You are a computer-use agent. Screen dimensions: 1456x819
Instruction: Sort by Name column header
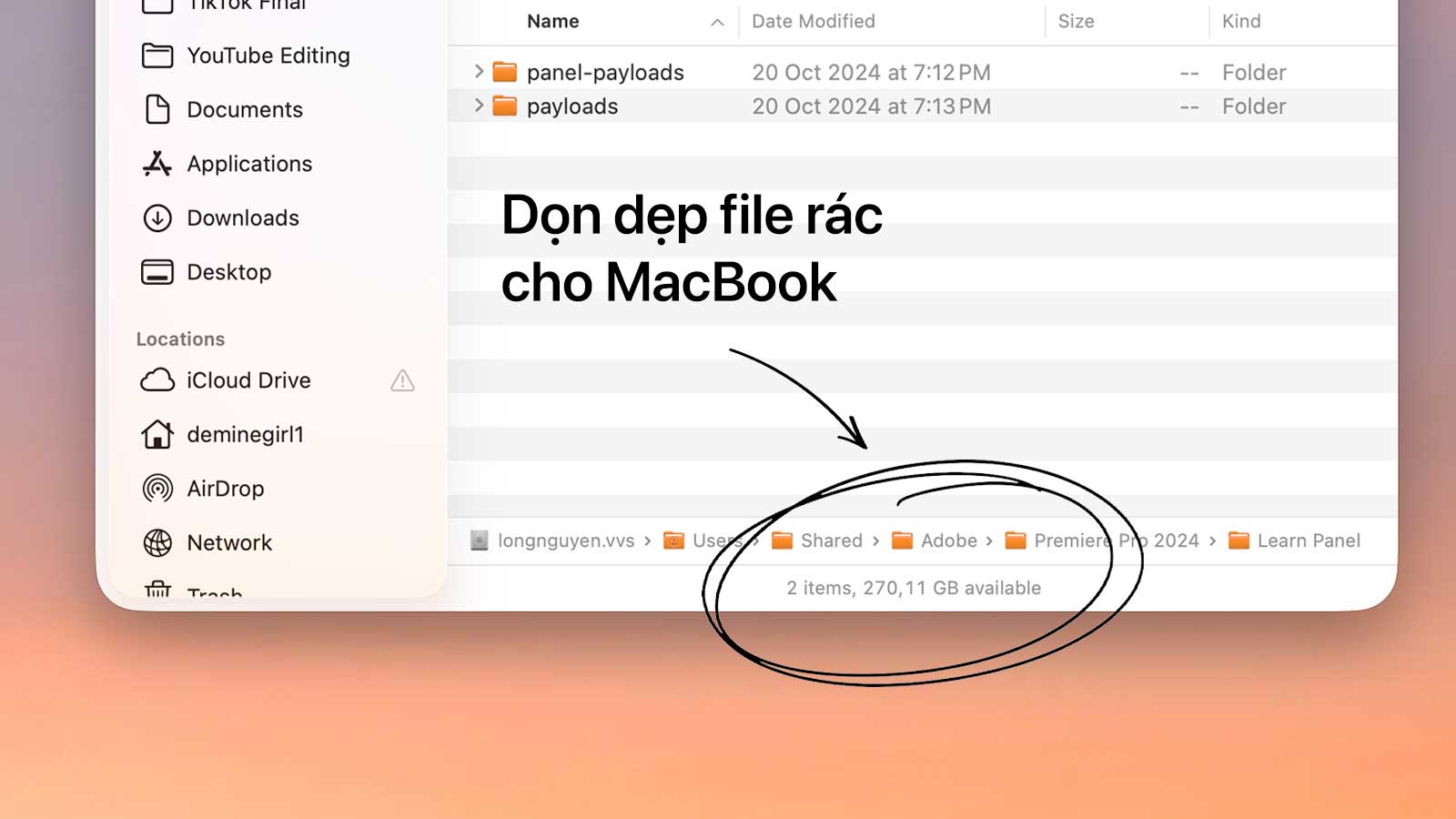click(552, 22)
